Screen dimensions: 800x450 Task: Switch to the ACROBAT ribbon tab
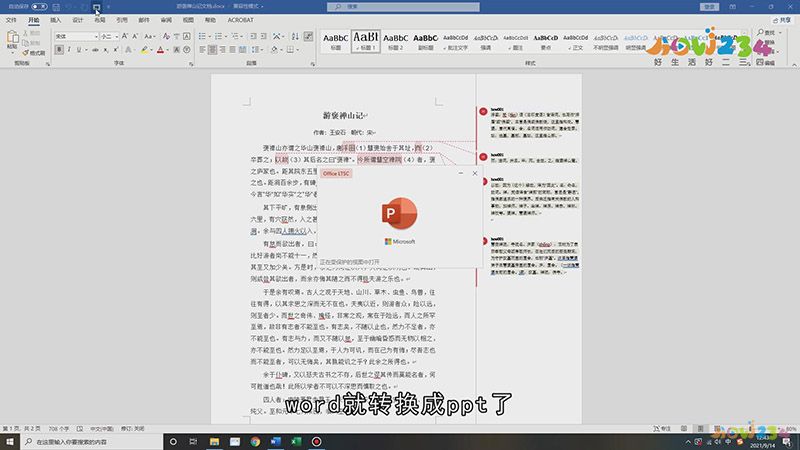point(240,20)
